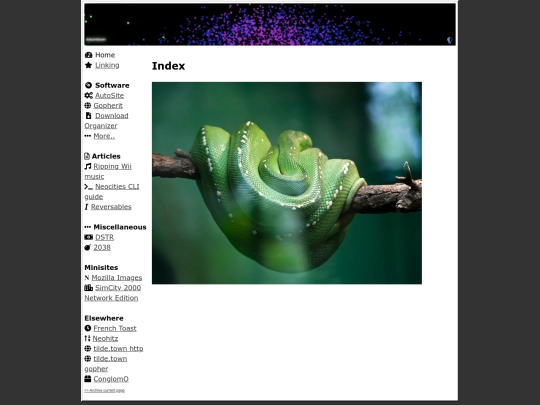540x405 pixels.
Task: Click the green snake photo
Action: point(287,183)
